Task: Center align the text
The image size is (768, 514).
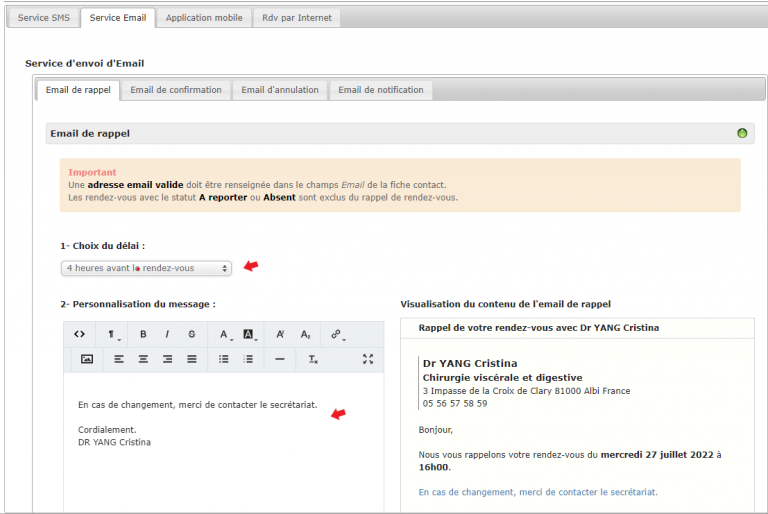Action: 143,359
